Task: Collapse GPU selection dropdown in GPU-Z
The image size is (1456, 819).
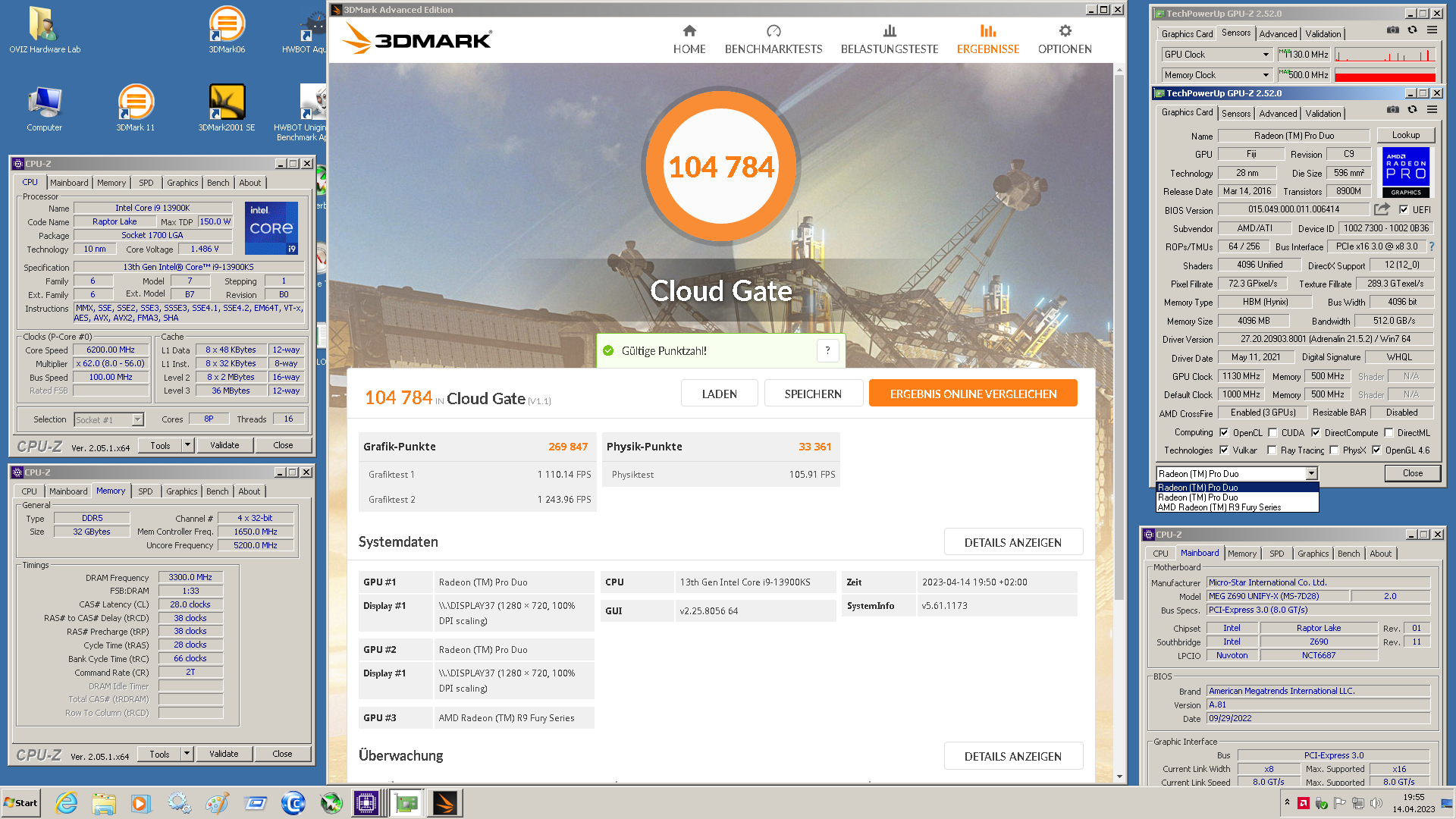Action: pos(1311,474)
